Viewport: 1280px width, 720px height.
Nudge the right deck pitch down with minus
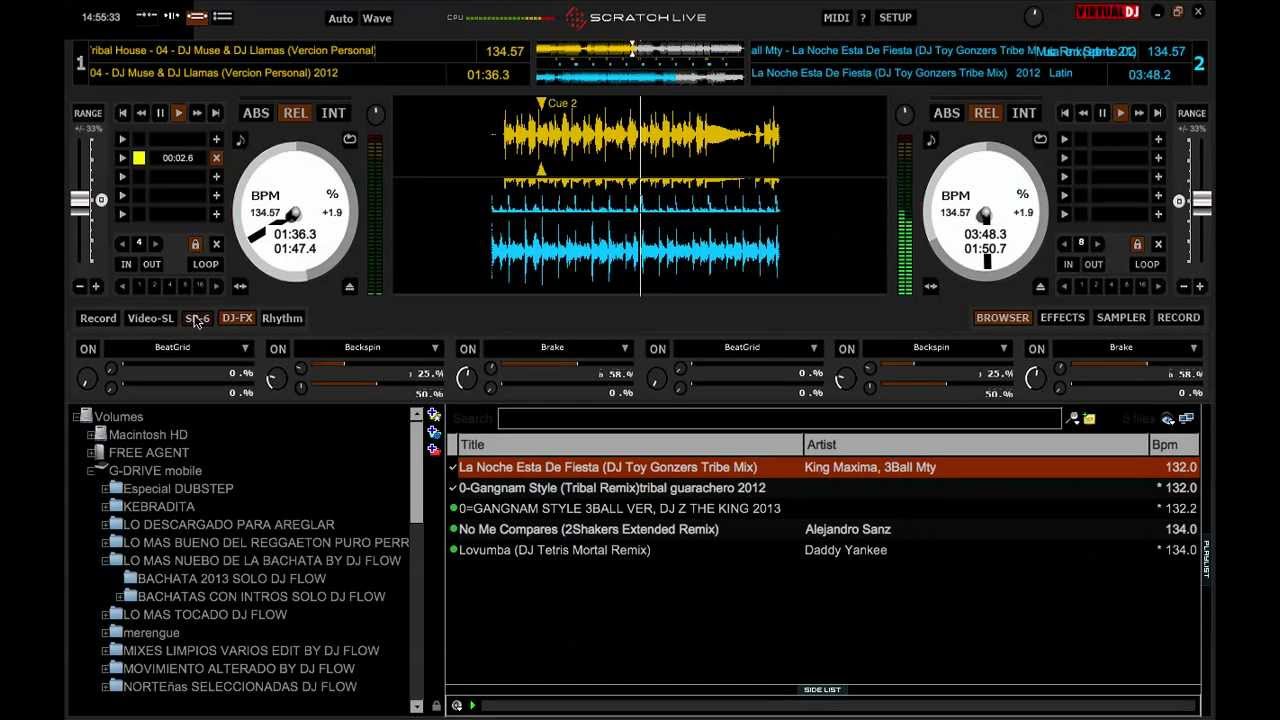tap(1183, 287)
